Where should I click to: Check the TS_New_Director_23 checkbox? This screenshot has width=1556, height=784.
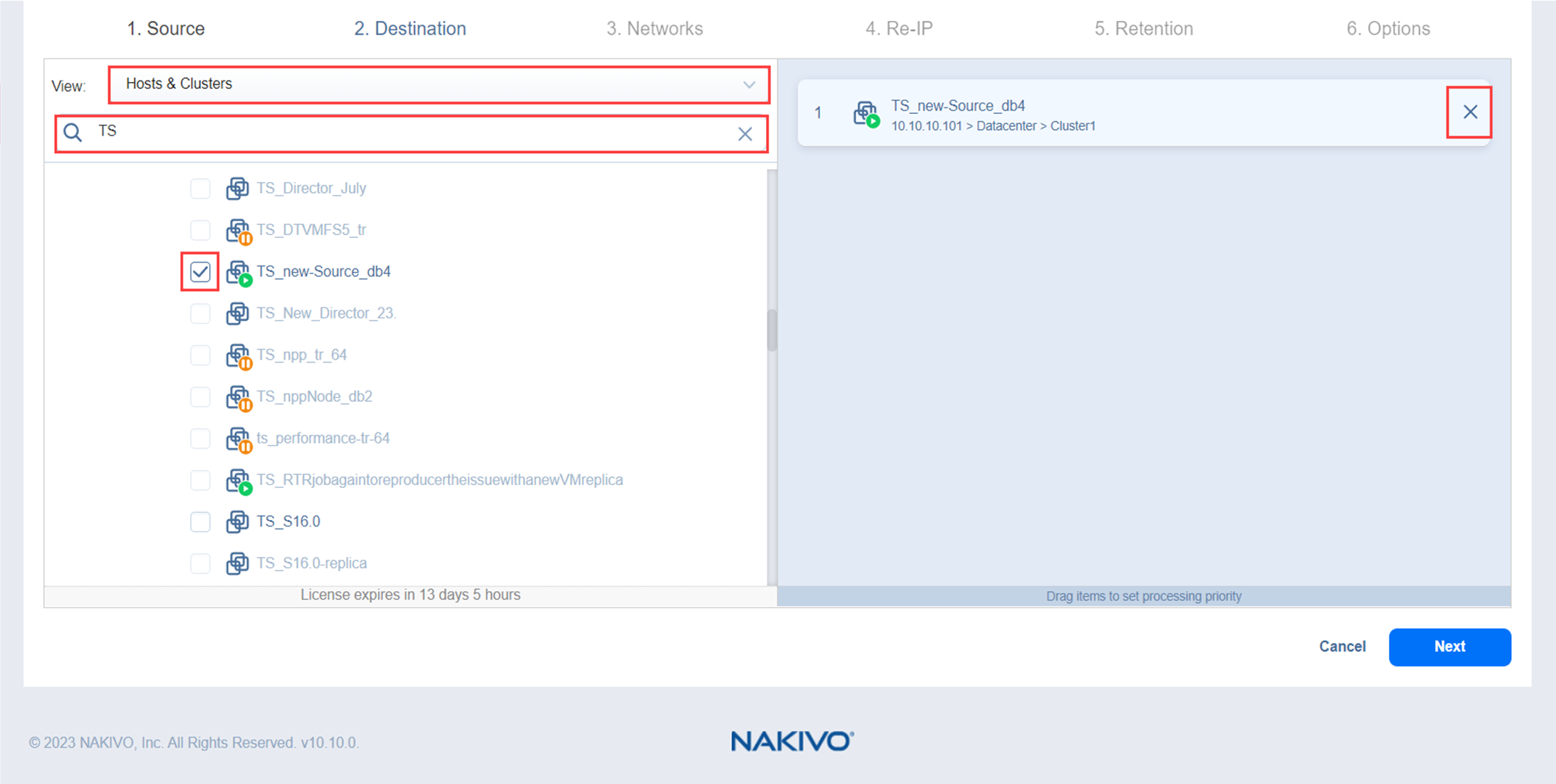click(200, 313)
